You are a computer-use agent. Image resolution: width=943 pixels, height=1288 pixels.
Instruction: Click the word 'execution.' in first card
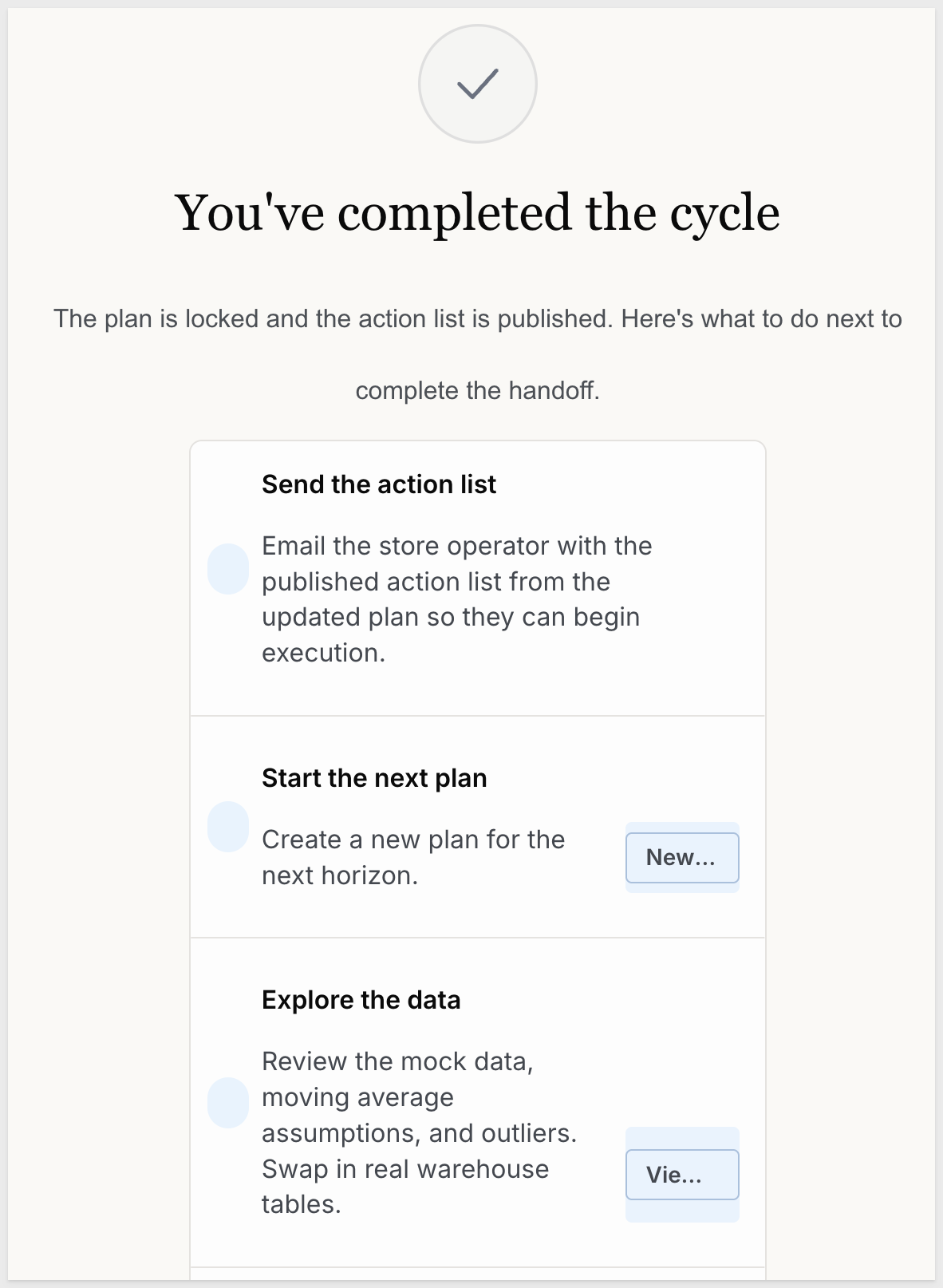(x=324, y=653)
